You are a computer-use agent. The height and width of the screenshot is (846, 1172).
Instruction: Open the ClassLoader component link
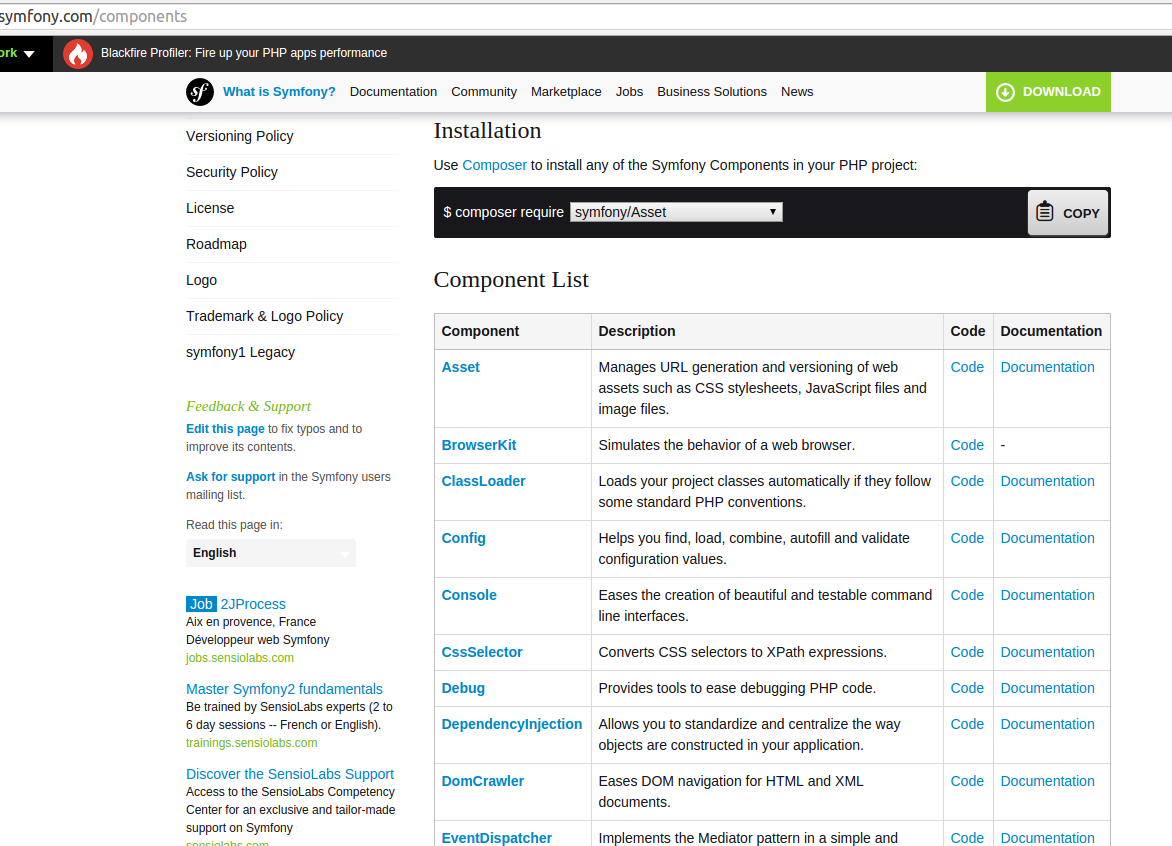click(483, 481)
